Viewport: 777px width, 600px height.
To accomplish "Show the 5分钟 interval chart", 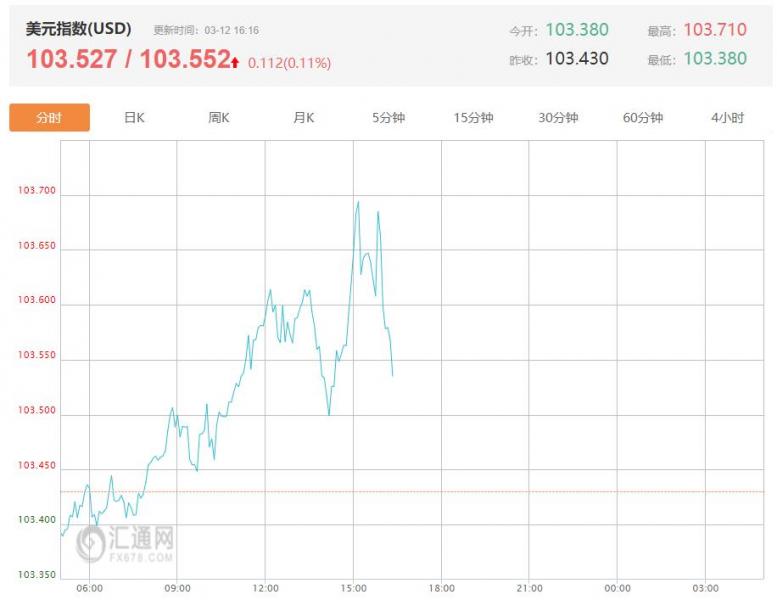I will [x=388, y=118].
